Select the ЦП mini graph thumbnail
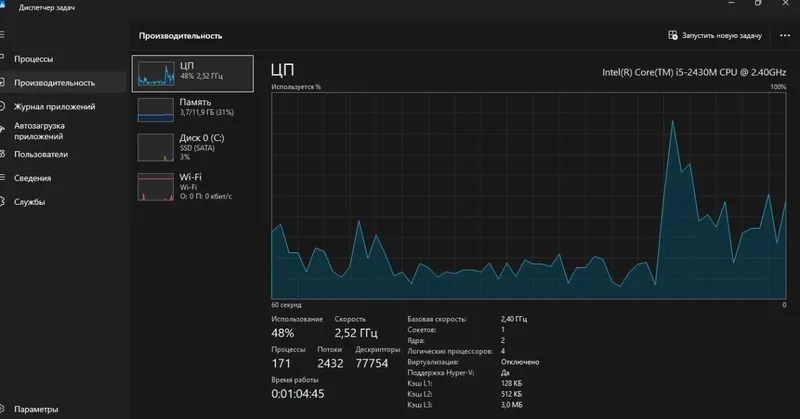The width and height of the screenshot is (800, 419). coord(156,73)
